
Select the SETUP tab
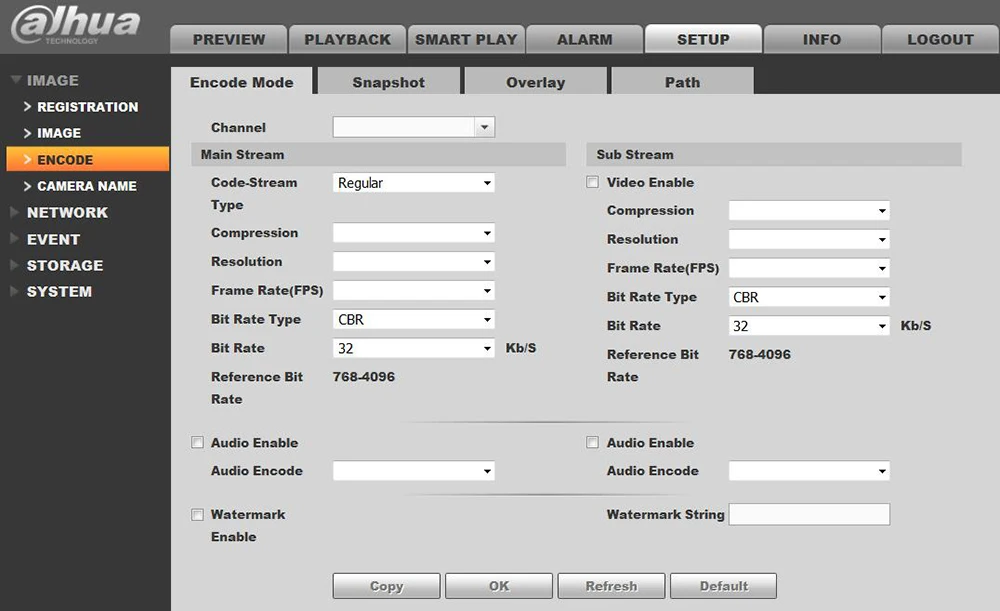[x=703, y=39]
